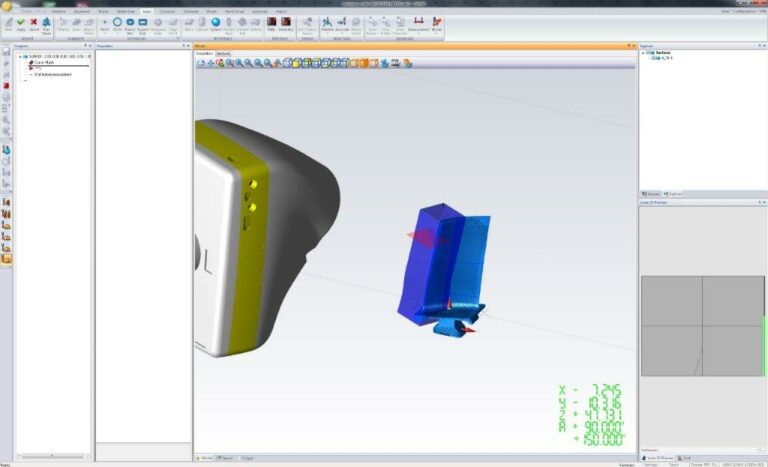Click the red Cancel X icon
Image resolution: width=768 pixels, height=467 pixels.
coord(33,24)
